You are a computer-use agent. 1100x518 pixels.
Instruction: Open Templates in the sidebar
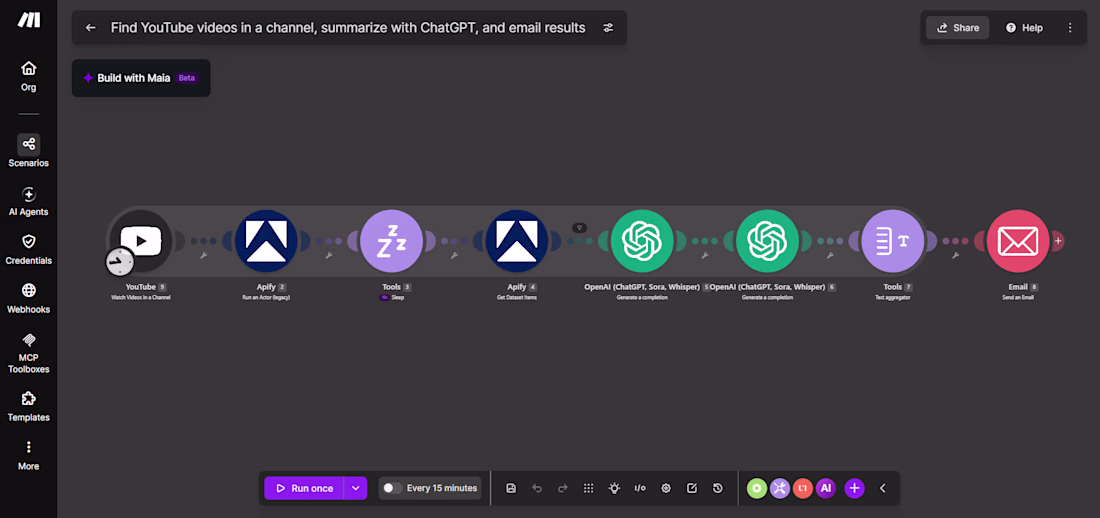coord(29,406)
